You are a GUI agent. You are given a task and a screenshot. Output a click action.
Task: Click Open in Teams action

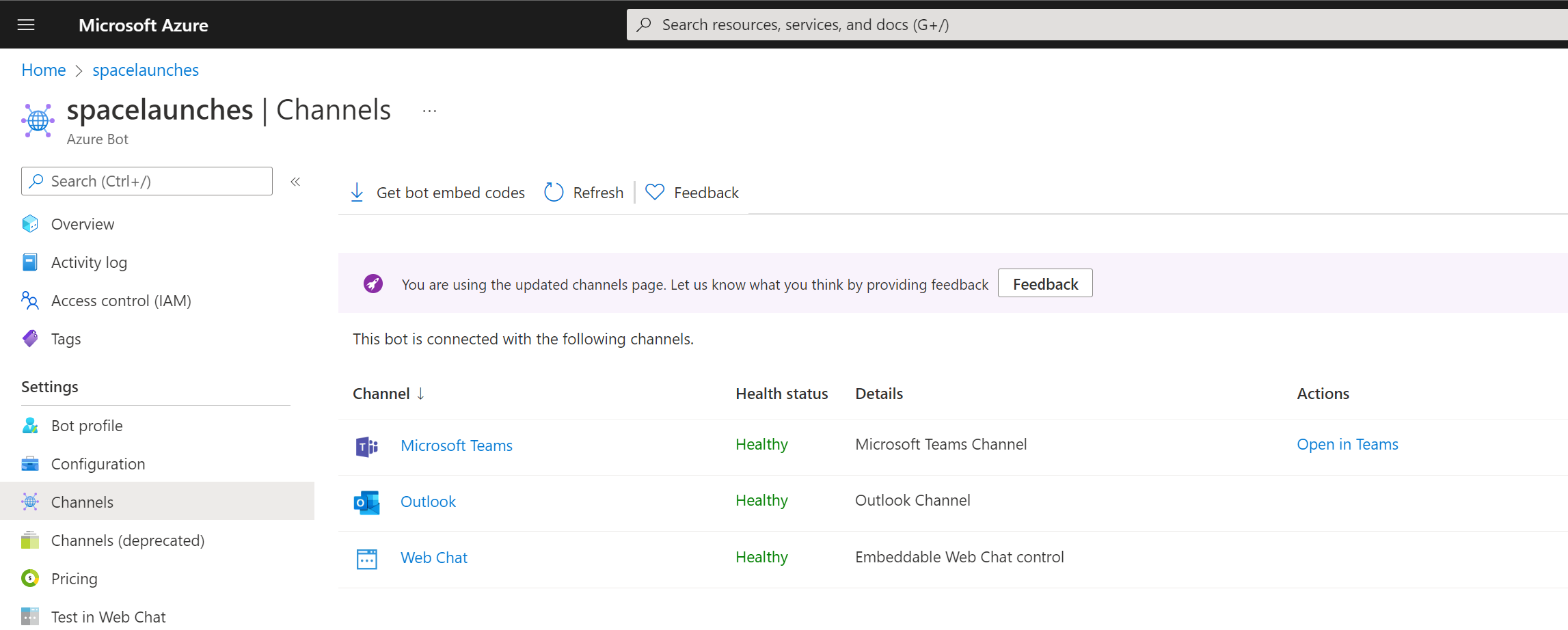point(1347,444)
